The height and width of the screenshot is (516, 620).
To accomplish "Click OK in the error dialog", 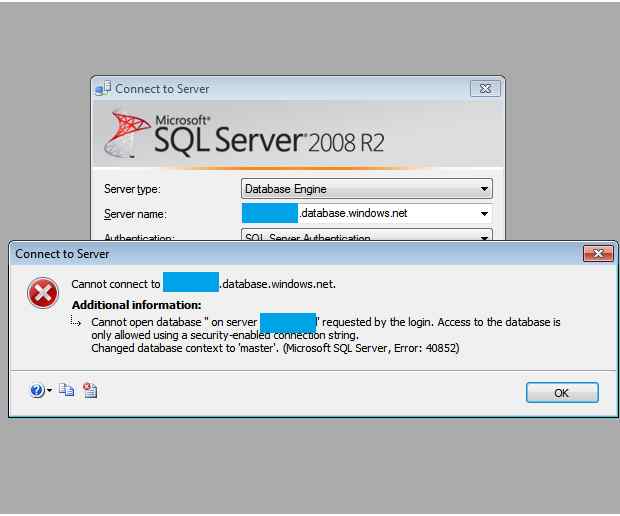I will 562,393.
